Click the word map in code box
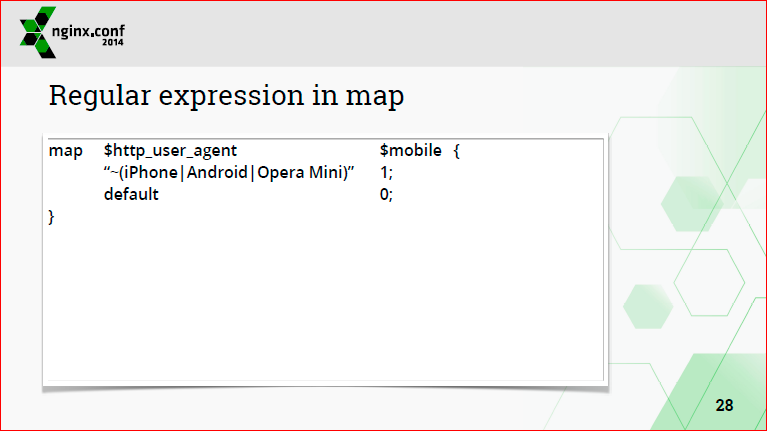The height and width of the screenshot is (431, 767). click(66, 151)
